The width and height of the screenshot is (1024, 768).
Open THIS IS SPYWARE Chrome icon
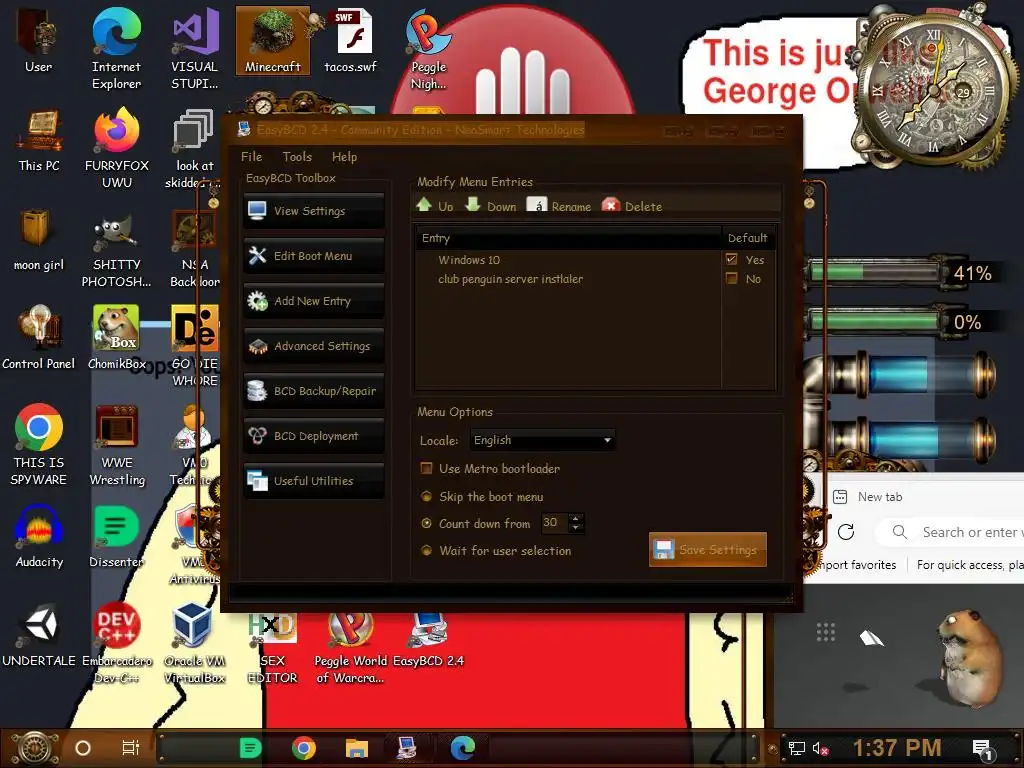tap(39, 445)
